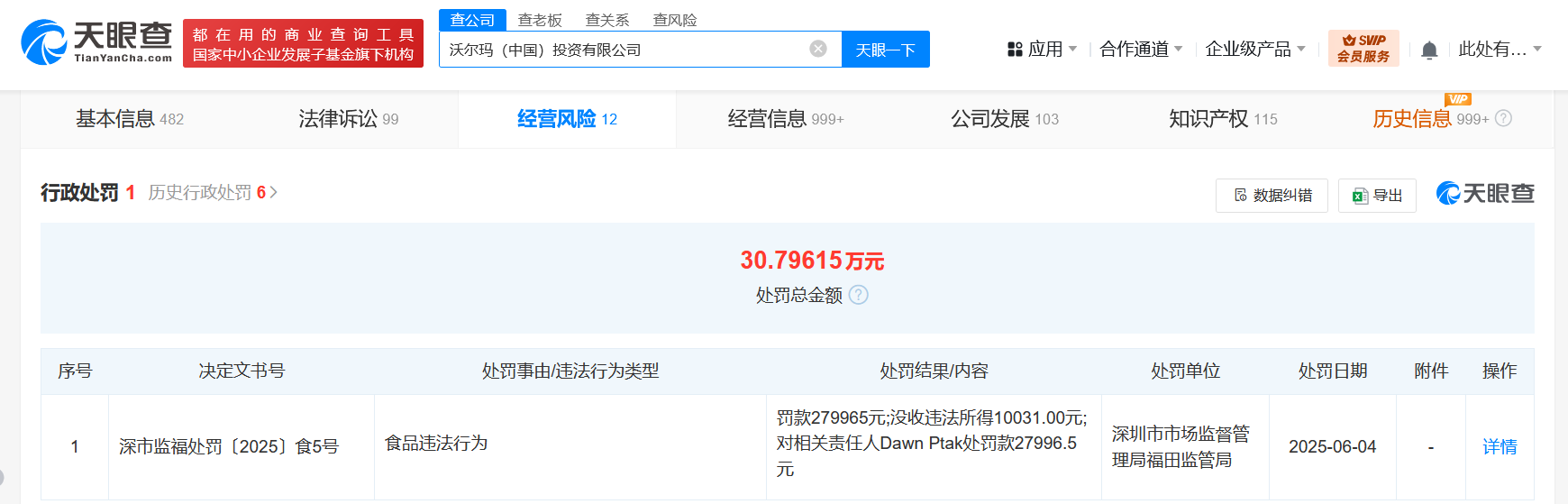Open the 基本信息 tab

click(130, 118)
